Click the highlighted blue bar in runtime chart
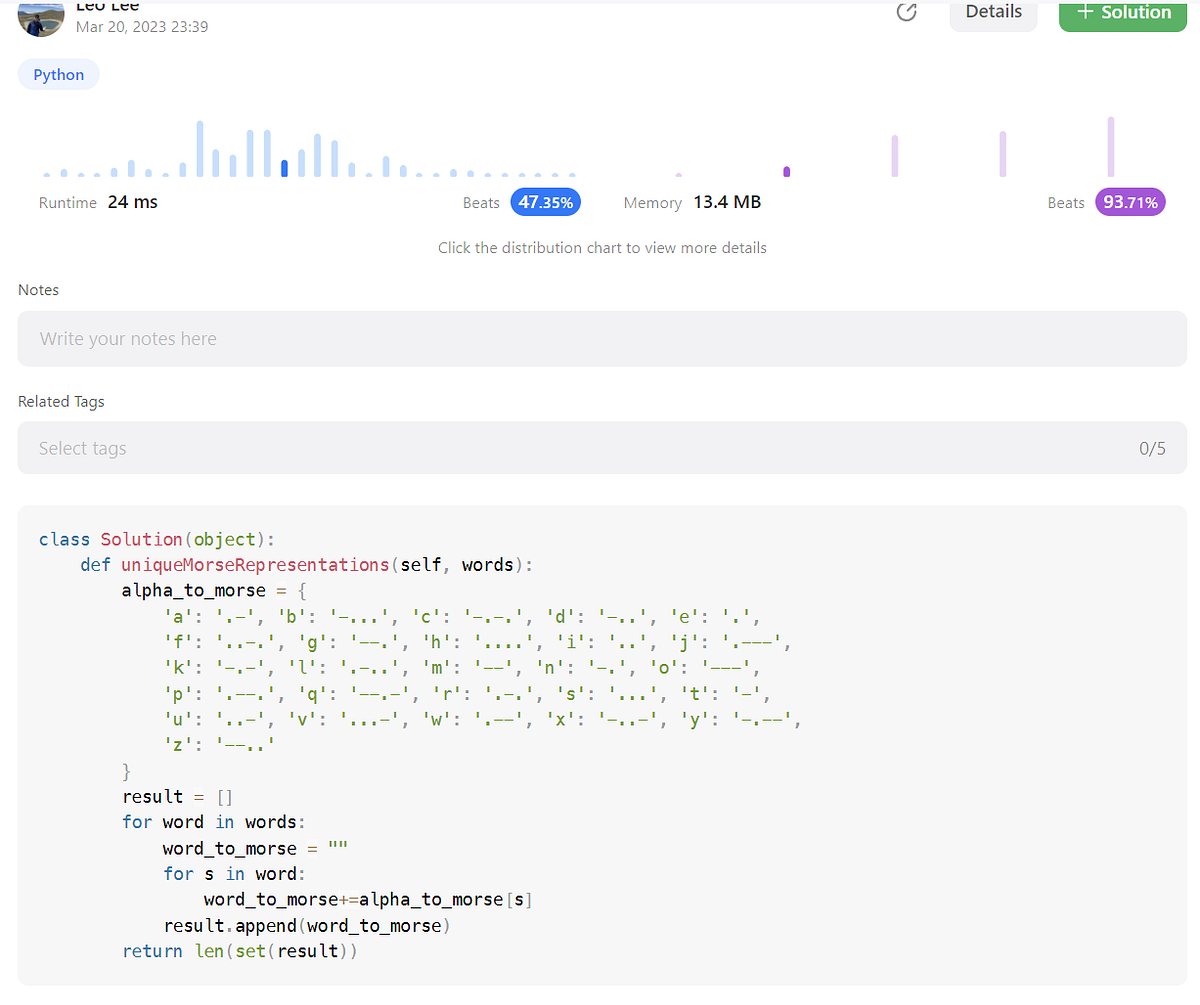1200x1005 pixels. point(284,168)
